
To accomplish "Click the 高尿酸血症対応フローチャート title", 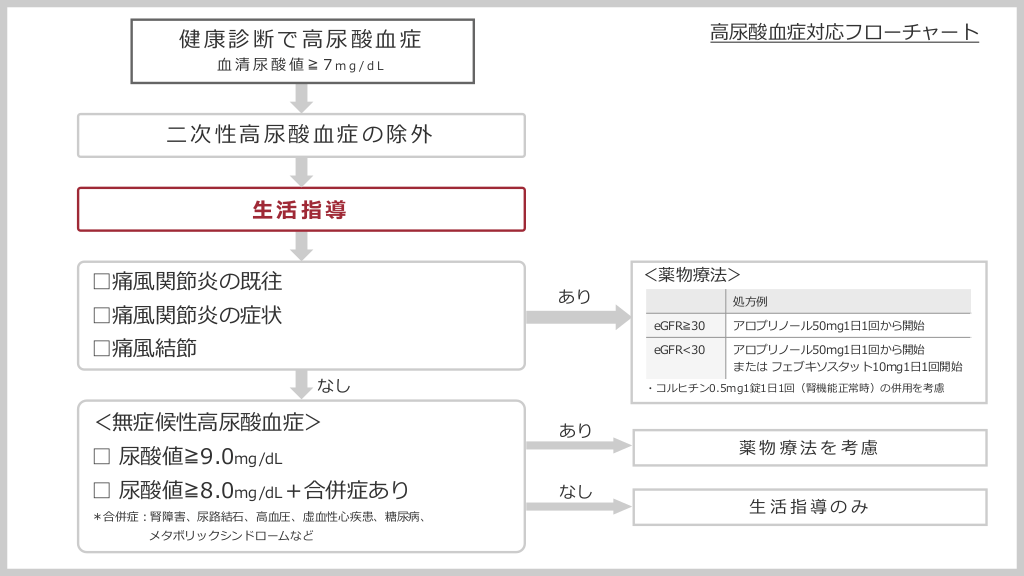I will pos(844,32).
